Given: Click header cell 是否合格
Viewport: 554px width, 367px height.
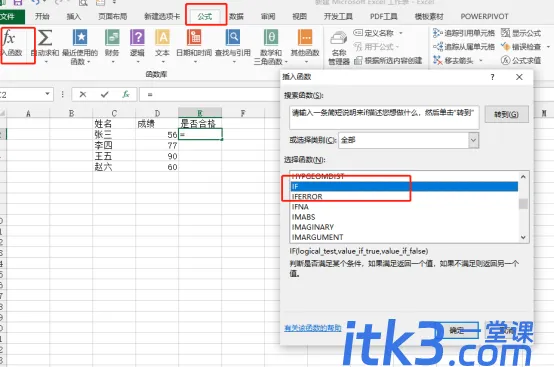Looking at the screenshot, I should click(x=200, y=124).
